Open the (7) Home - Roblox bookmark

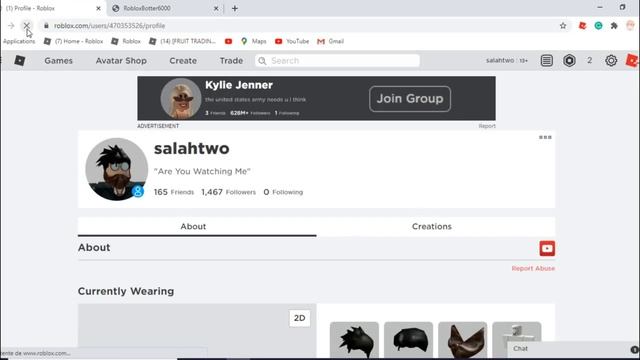(73, 41)
